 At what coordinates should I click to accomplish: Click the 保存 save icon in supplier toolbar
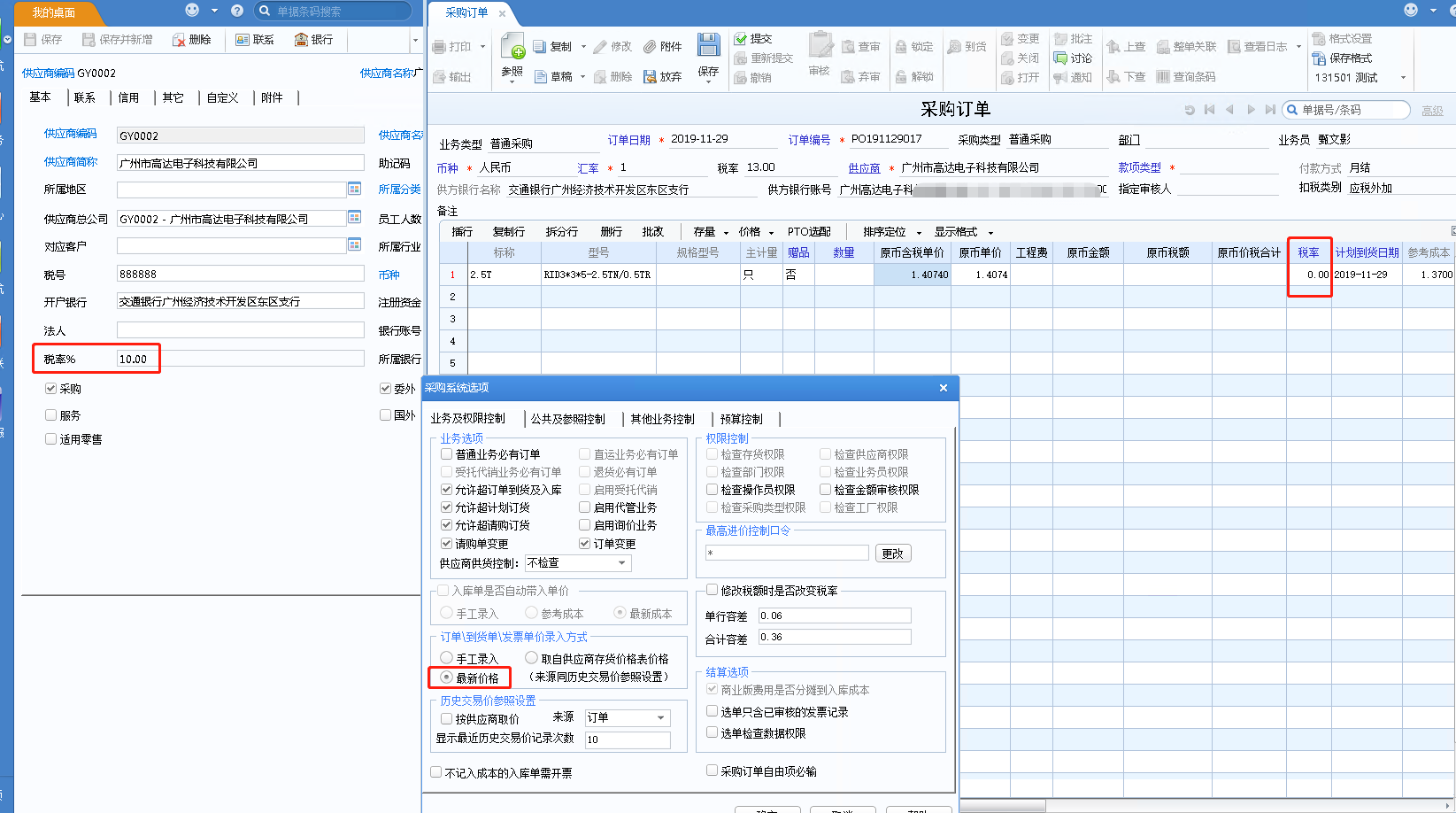[x=31, y=40]
